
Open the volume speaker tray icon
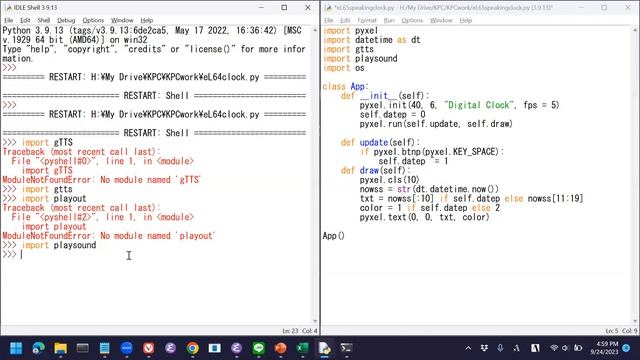pyautogui.click(x=565, y=348)
